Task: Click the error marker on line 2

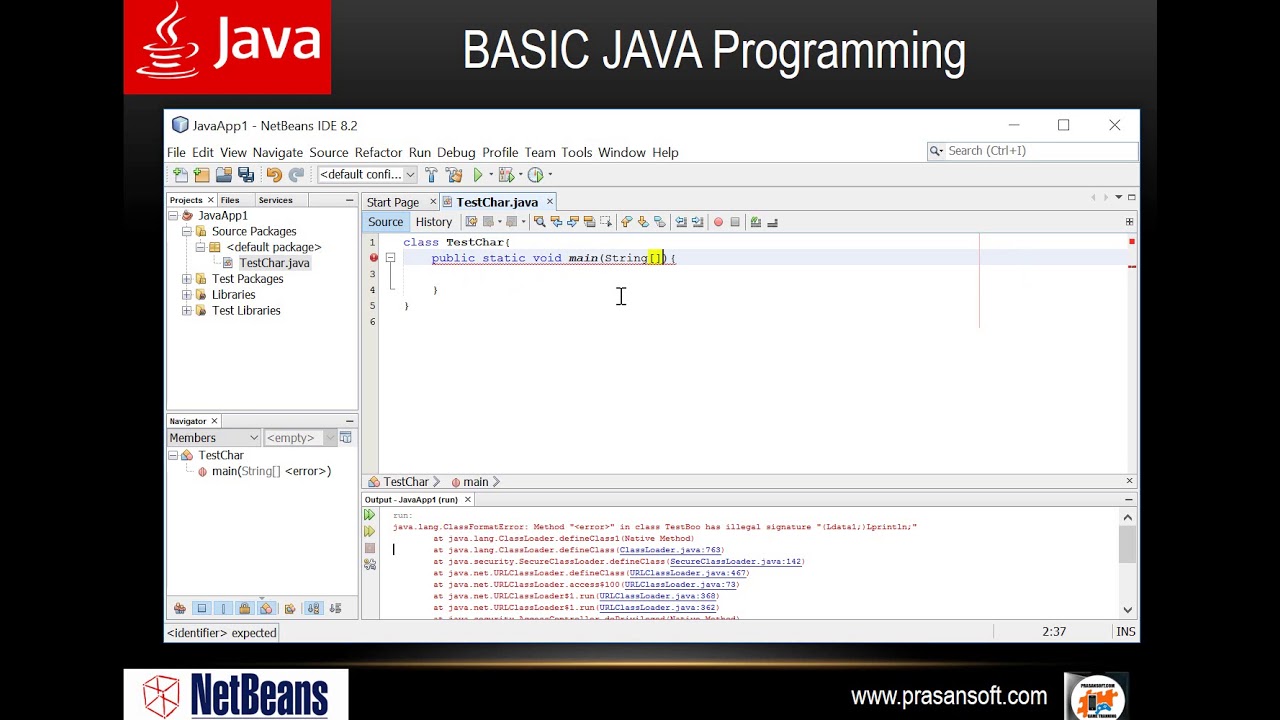Action: [373, 258]
